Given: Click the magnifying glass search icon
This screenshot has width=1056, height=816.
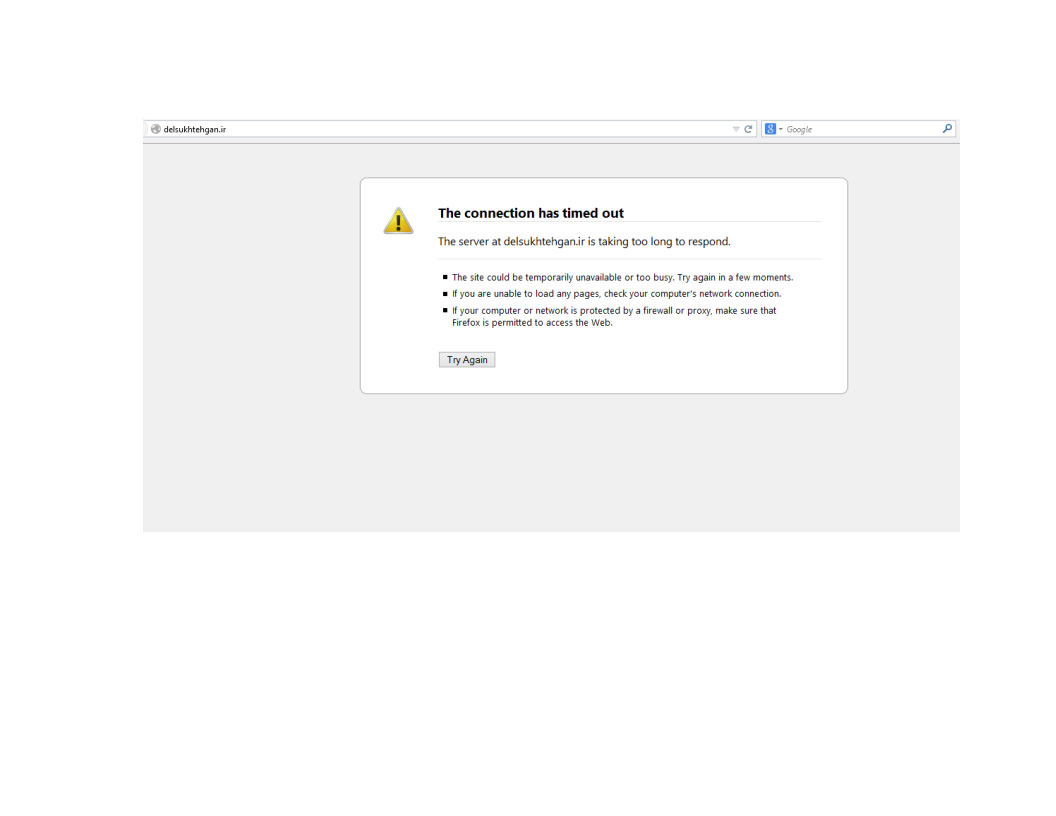Looking at the screenshot, I should [x=947, y=128].
